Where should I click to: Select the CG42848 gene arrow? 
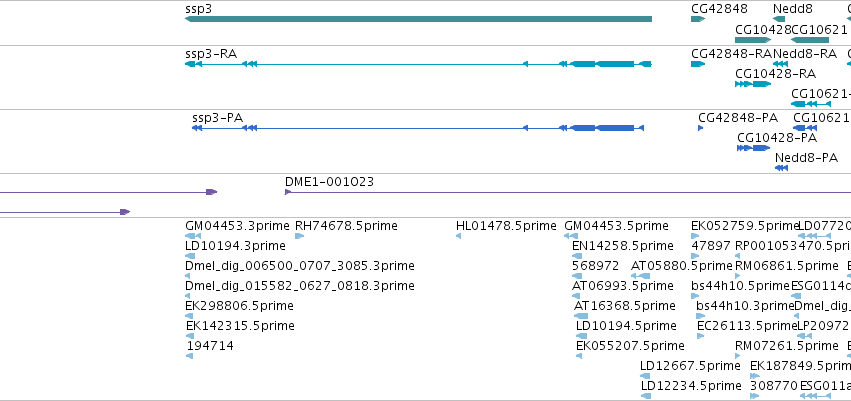coord(698,19)
